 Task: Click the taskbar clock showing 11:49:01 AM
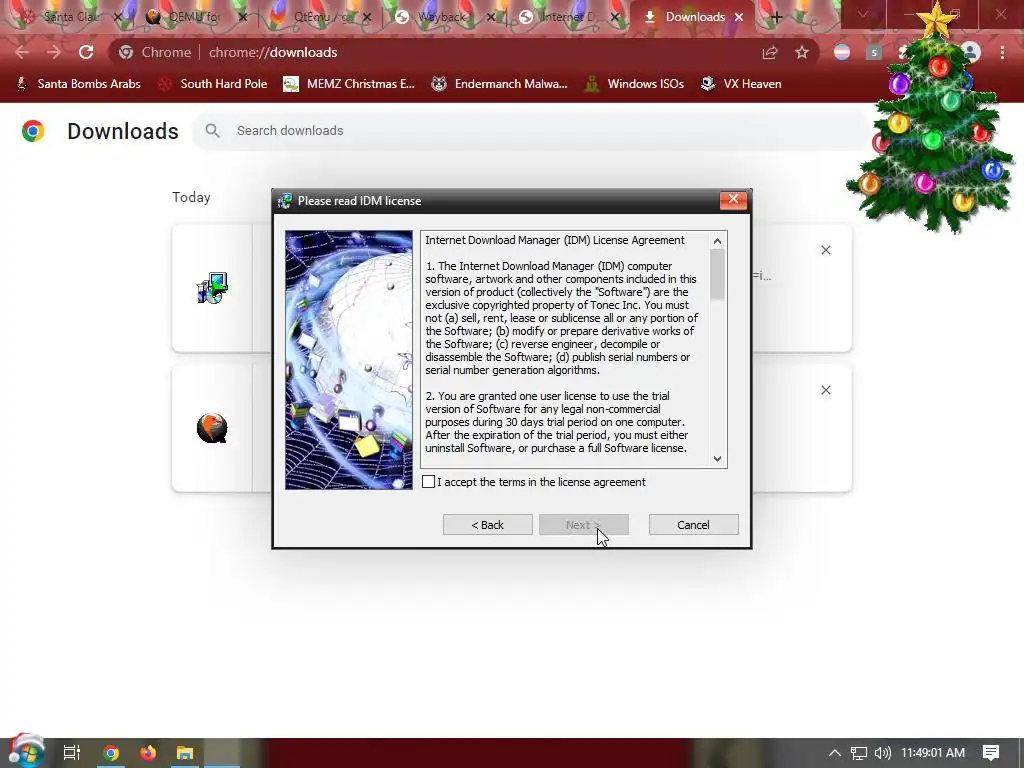[x=933, y=753]
